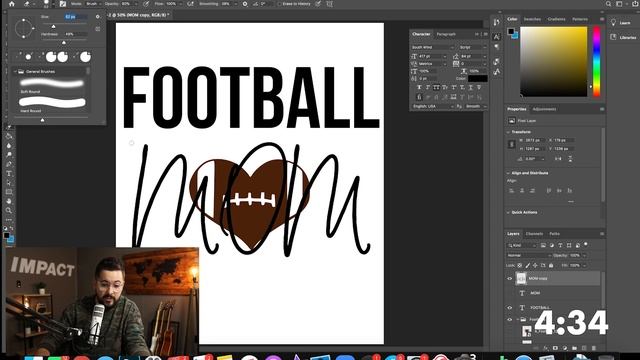
Task: Switch to the Patterns tab
Action: pos(580,19)
